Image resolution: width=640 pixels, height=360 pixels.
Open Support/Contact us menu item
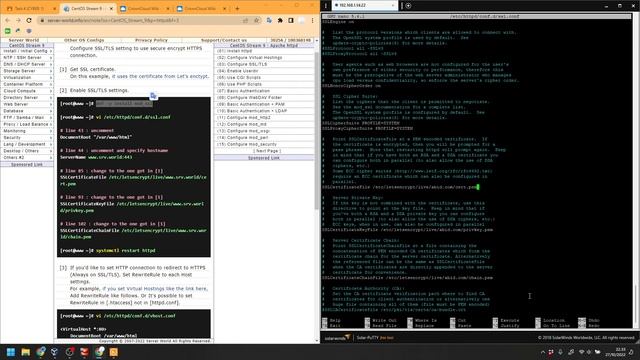[x=224, y=40]
